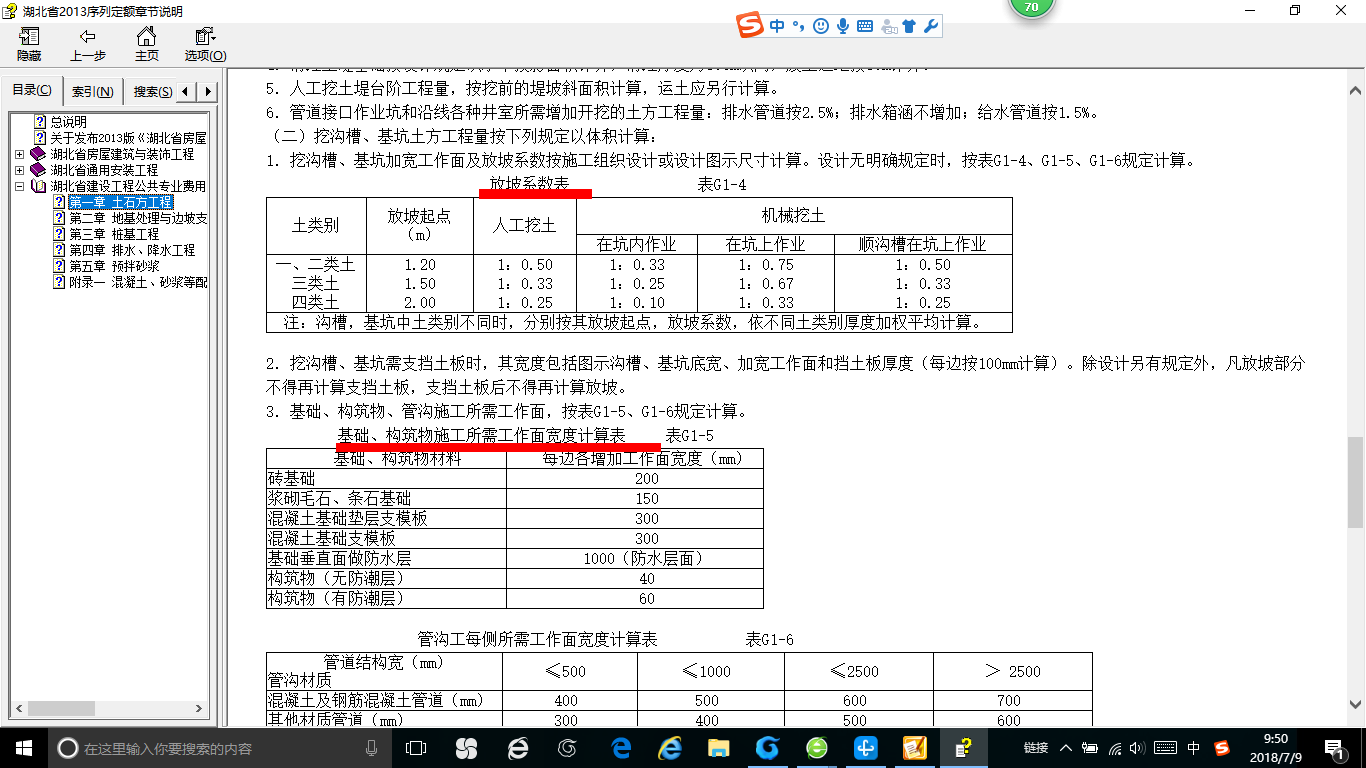Viewport: 1366px width, 768px height.
Task: Select the 湖北省通用安装工程 tree entry
Action: click(x=104, y=170)
